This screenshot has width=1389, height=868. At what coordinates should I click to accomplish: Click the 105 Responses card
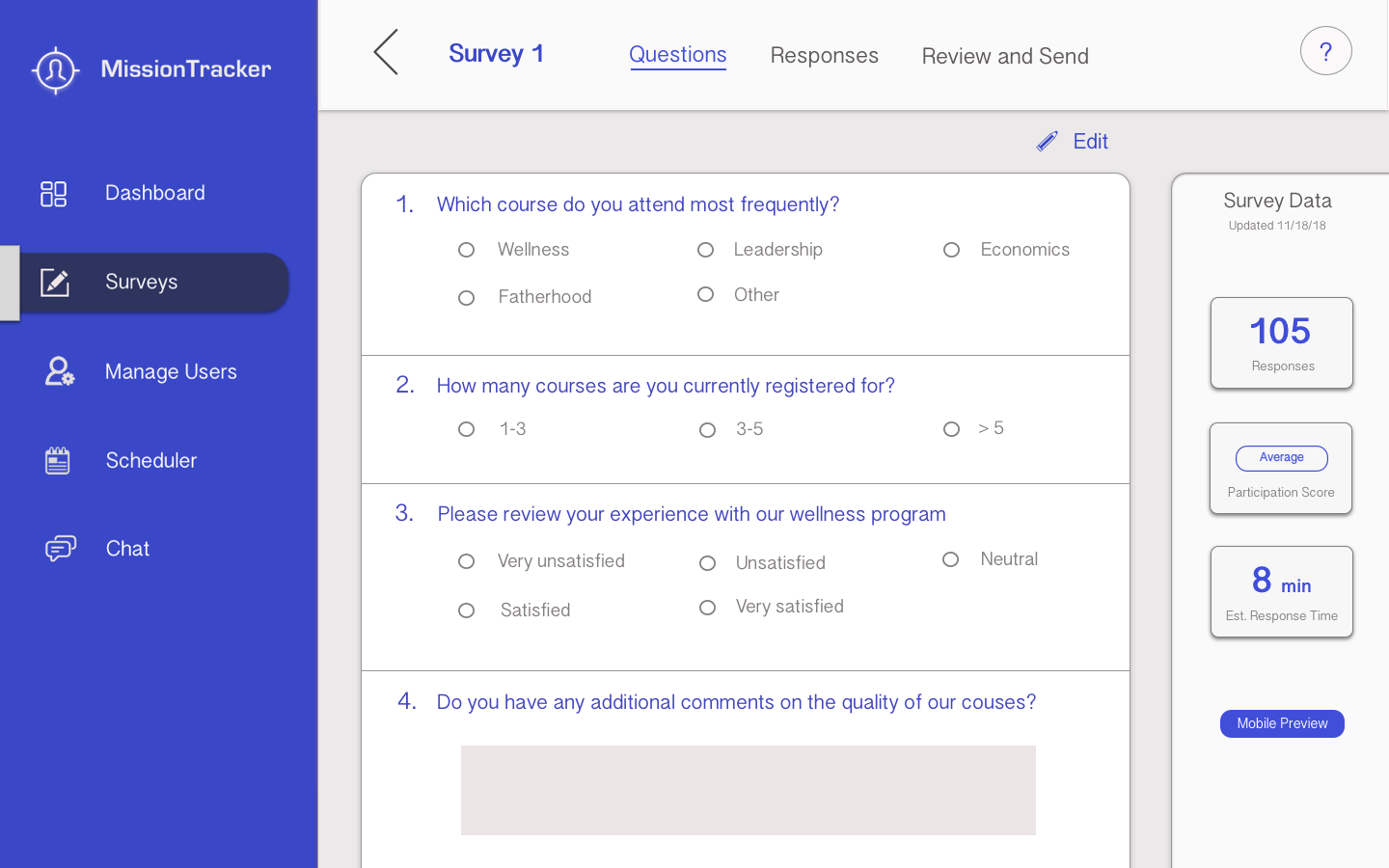pyautogui.click(x=1281, y=342)
